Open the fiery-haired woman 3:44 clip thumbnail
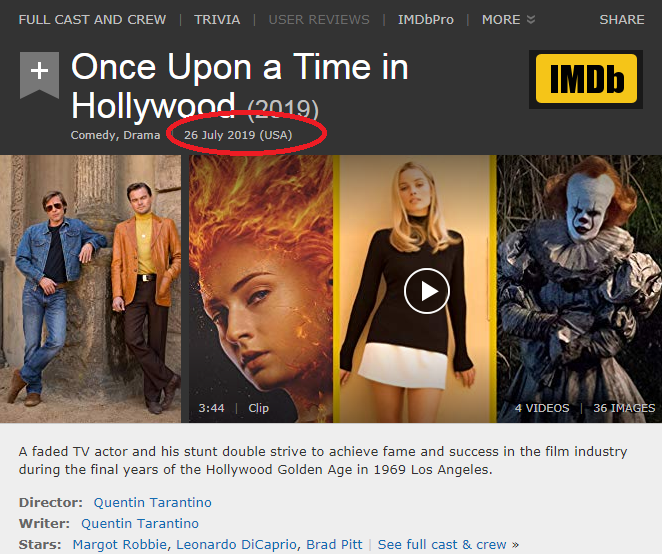The height and width of the screenshot is (554, 662). tap(261, 289)
